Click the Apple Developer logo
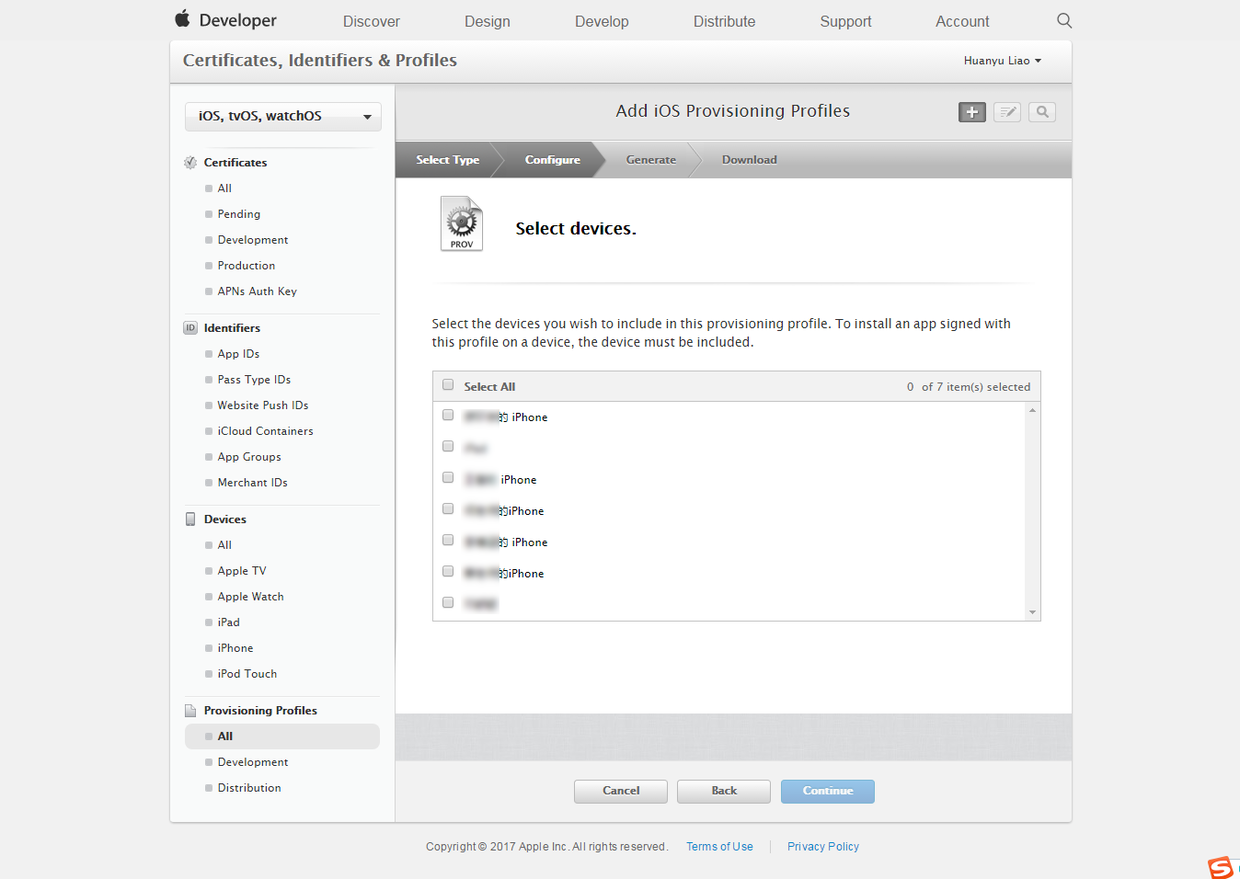 pos(226,20)
